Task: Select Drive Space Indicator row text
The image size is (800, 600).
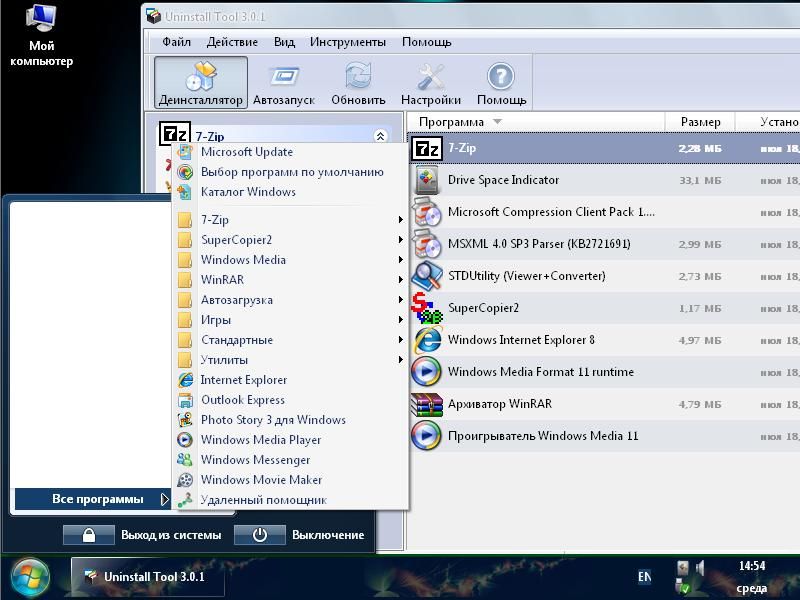Action: 503,180
